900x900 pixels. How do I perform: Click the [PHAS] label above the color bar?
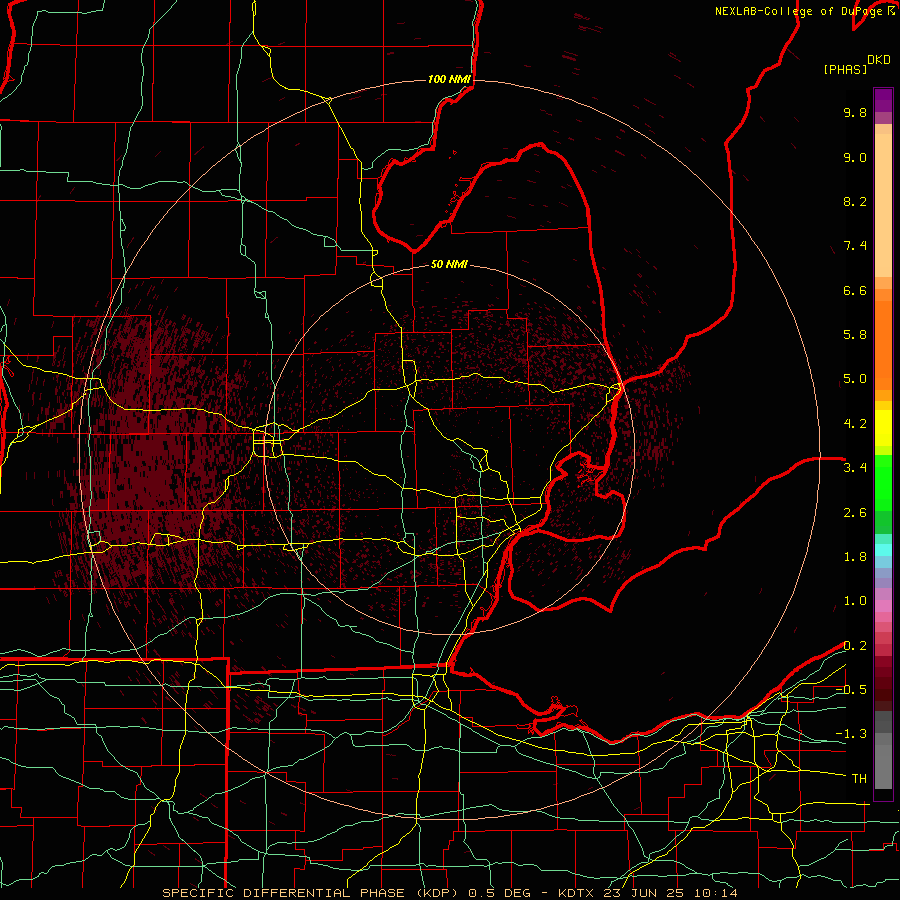coord(844,69)
